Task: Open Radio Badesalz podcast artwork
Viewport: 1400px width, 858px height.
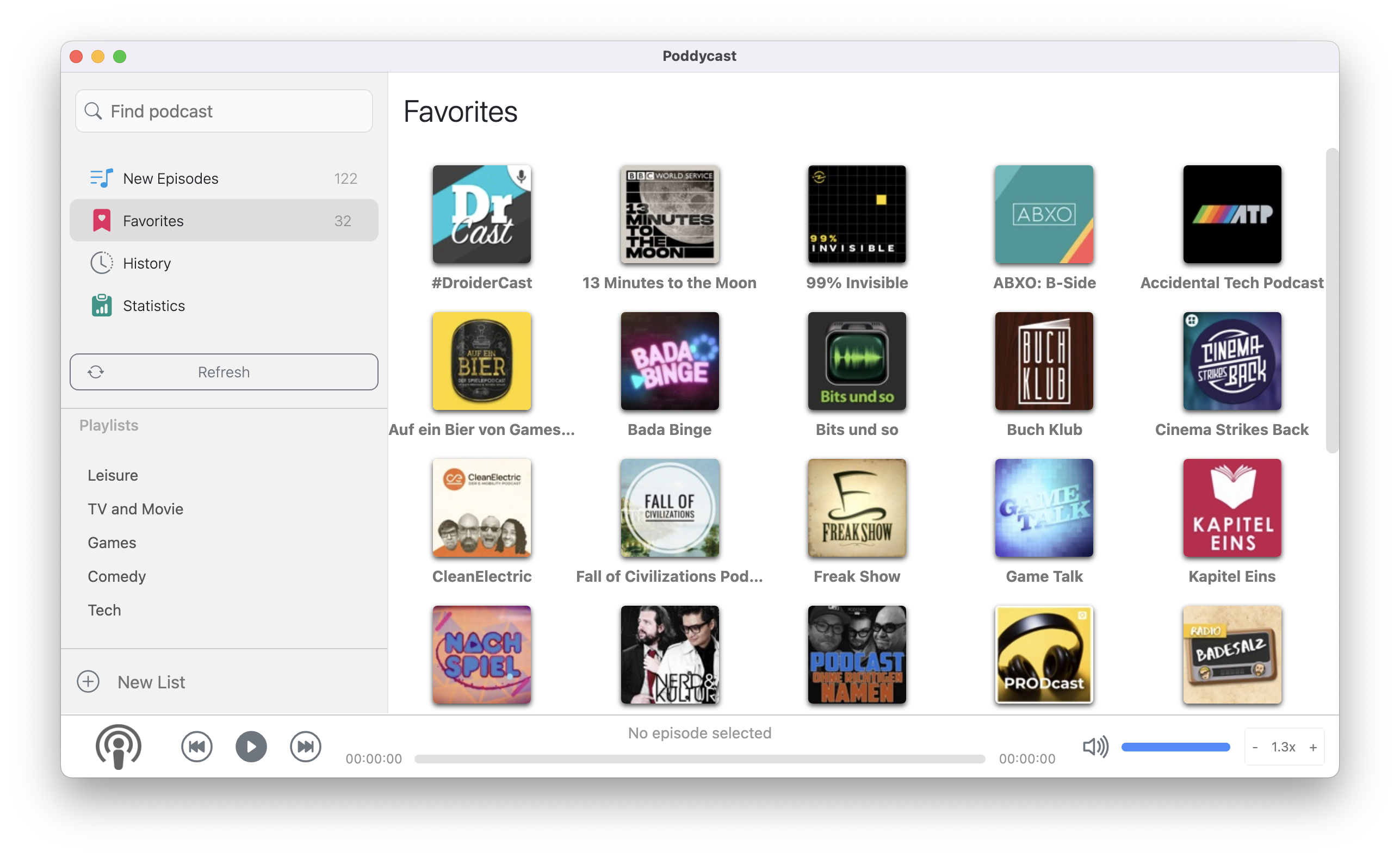Action: (x=1232, y=655)
